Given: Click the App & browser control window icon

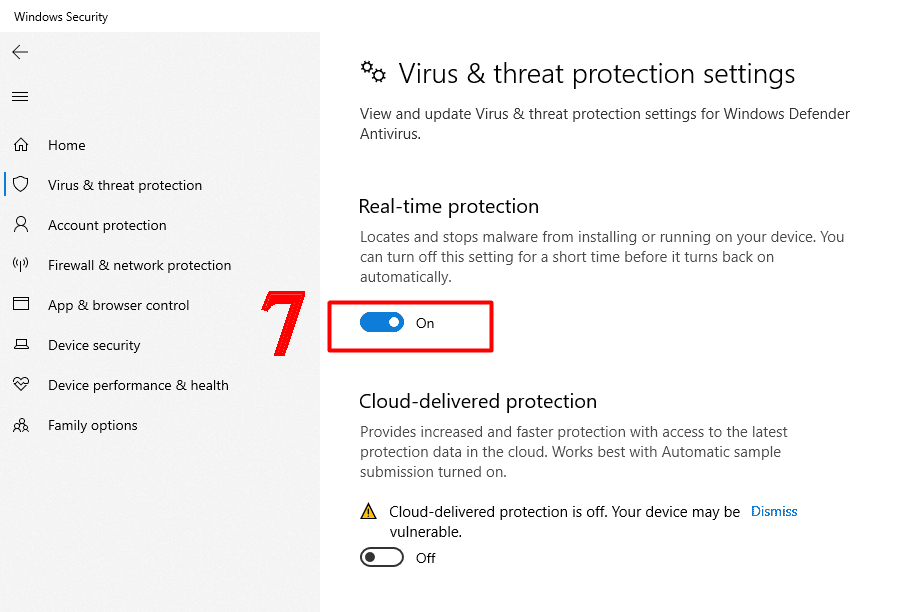Looking at the screenshot, I should (x=21, y=305).
